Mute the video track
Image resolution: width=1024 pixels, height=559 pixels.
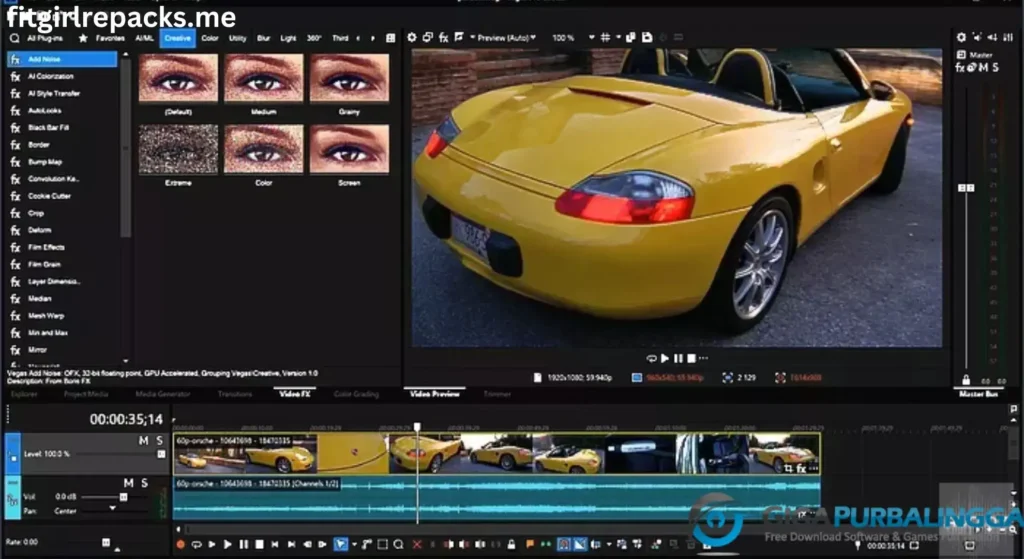[144, 441]
